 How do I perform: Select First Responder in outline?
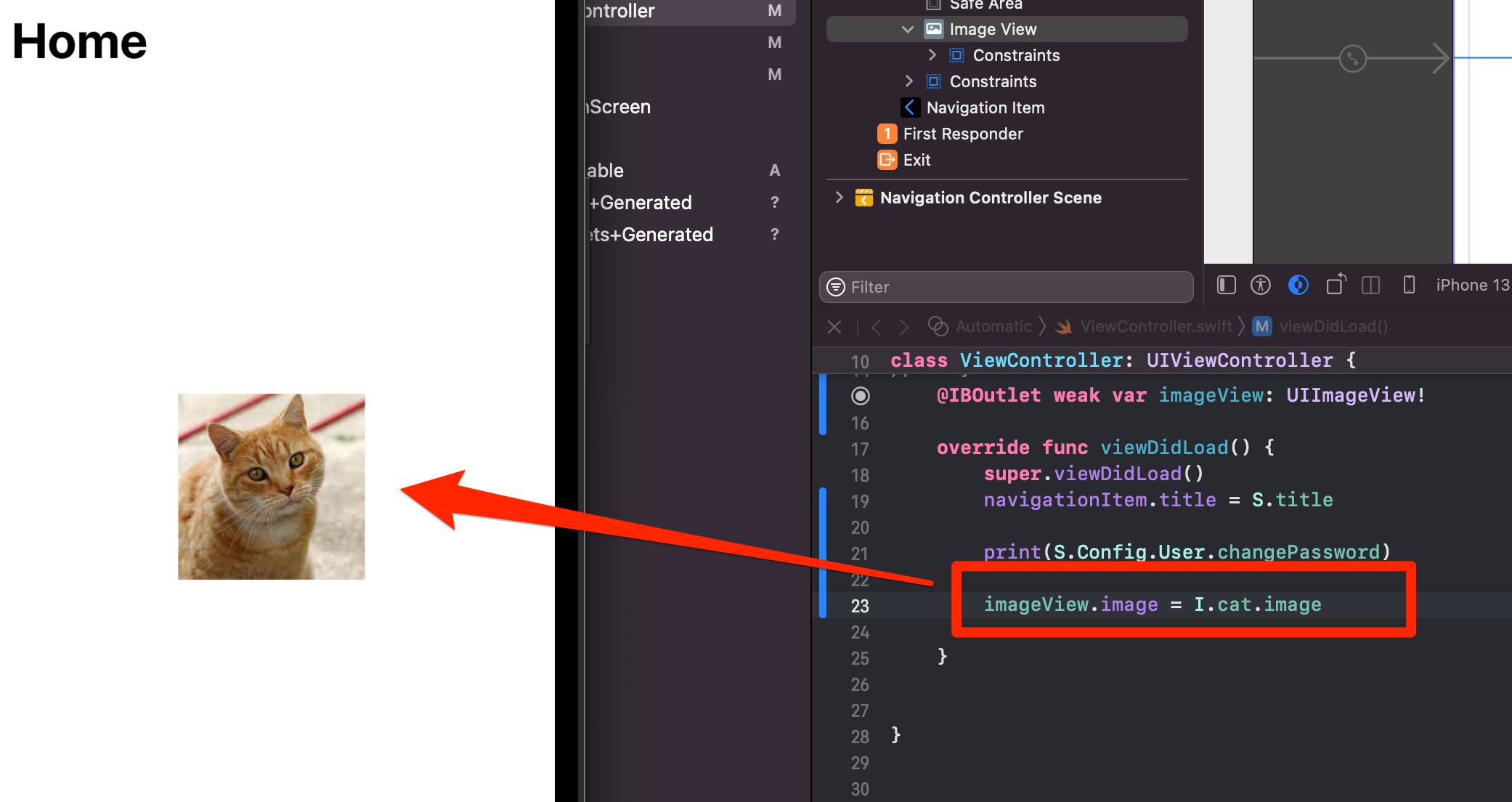pos(950,134)
